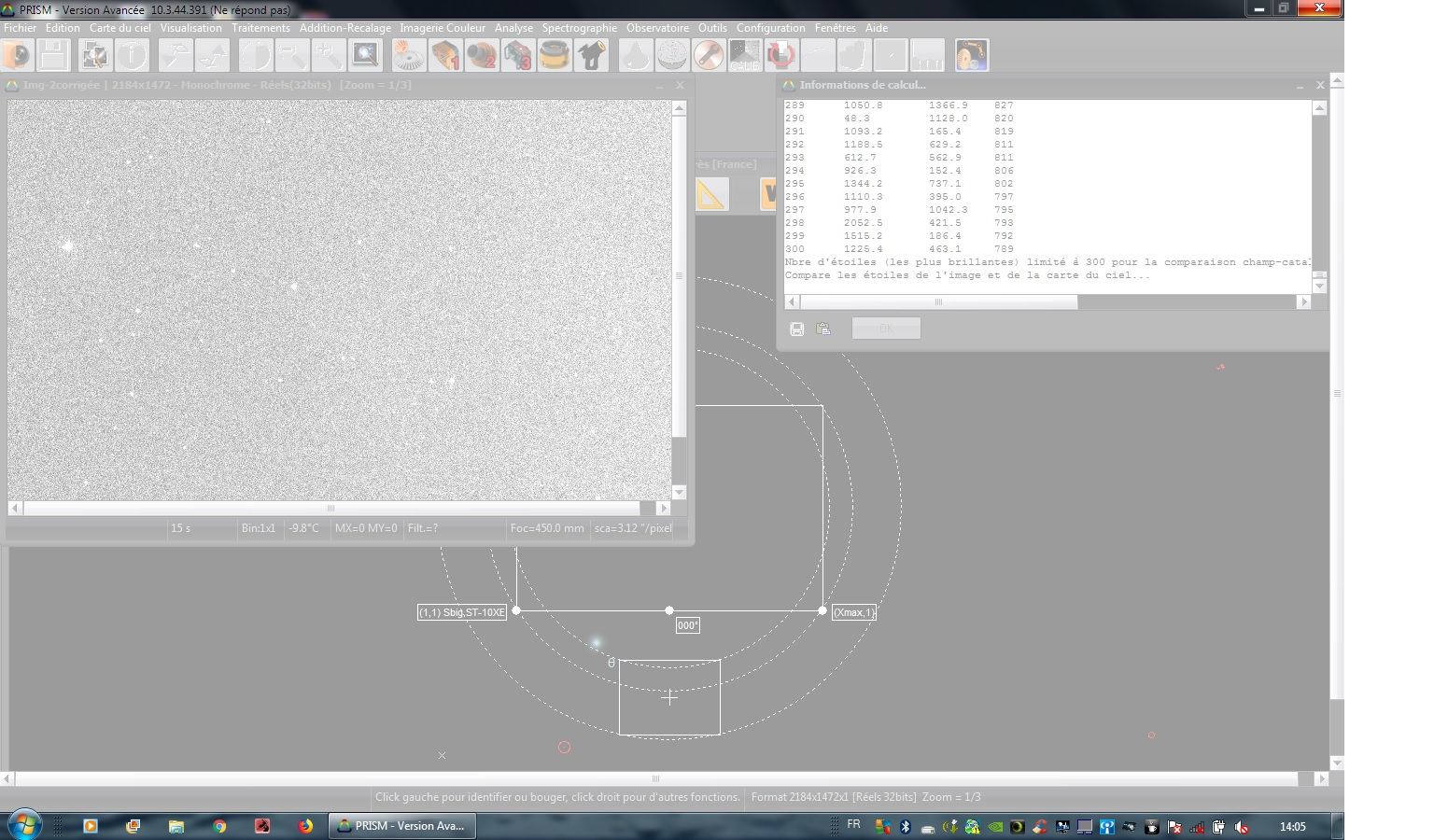Image resolution: width=1434 pixels, height=840 pixels.
Task: Click the yellow set-square ruler icon
Action: click(710, 194)
